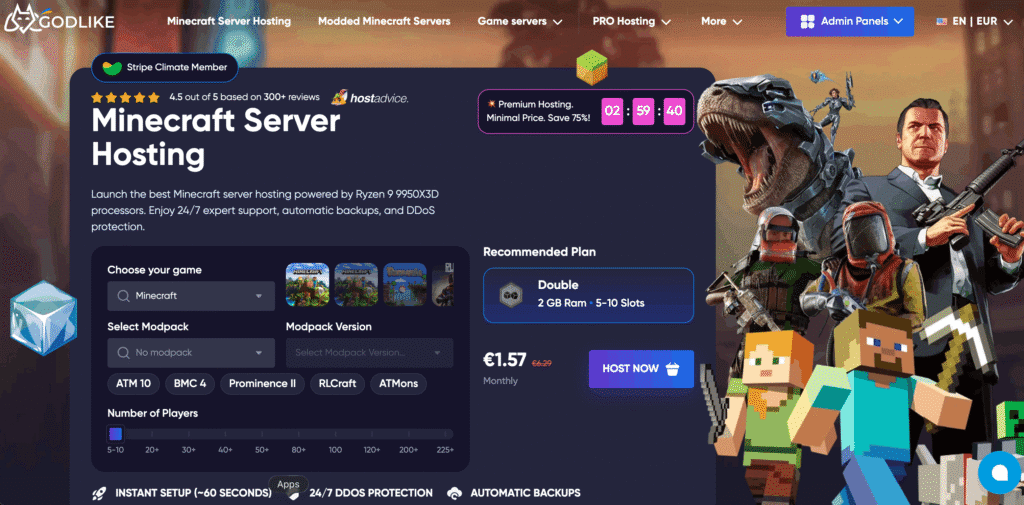Expand the PRO Hosting menu
1024x505 pixels.
pyautogui.click(x=632, y=21)
